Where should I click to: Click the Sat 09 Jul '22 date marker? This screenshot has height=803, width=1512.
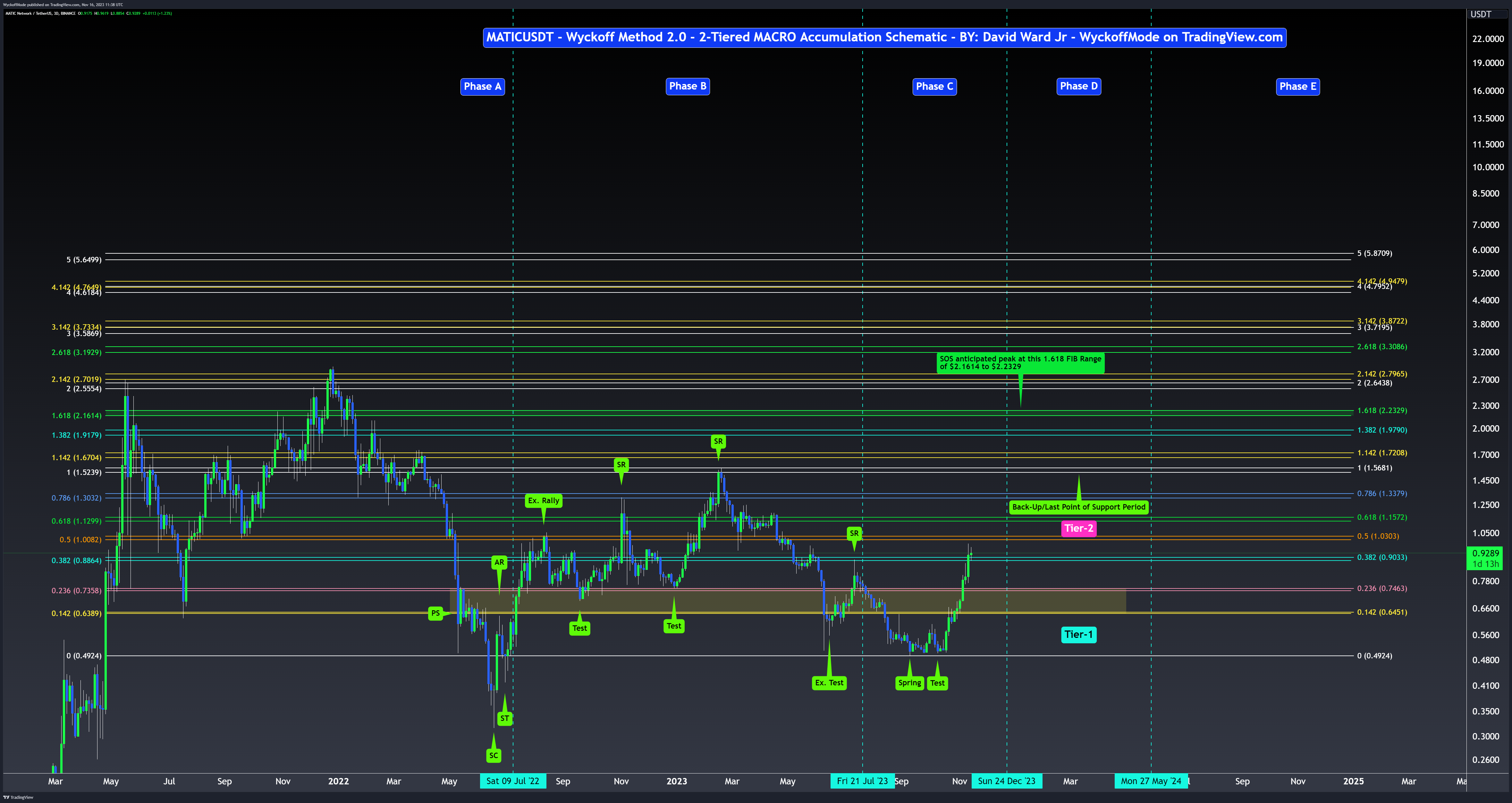(x=513, y=781)
